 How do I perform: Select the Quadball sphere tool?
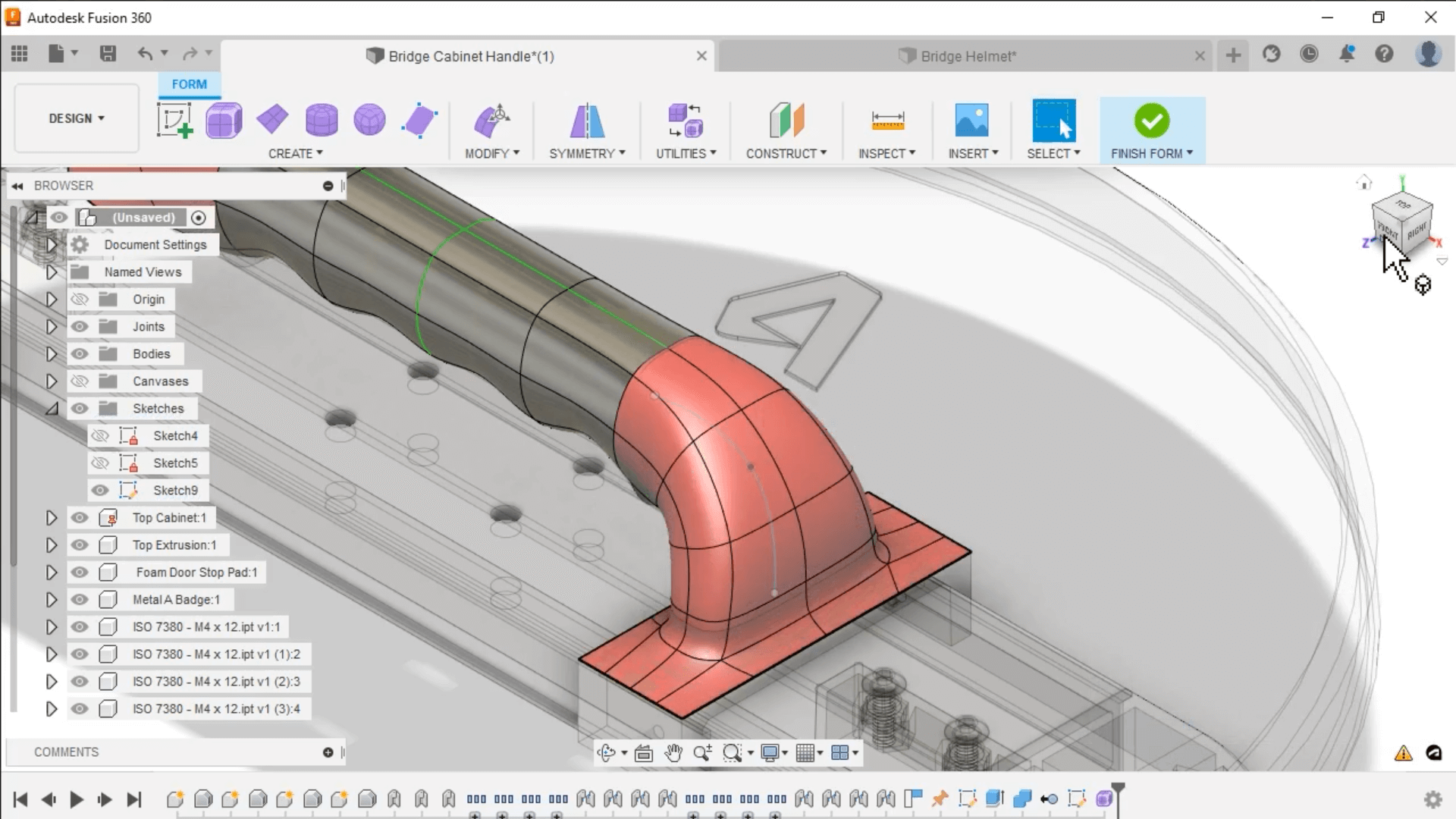coord(369,120)
